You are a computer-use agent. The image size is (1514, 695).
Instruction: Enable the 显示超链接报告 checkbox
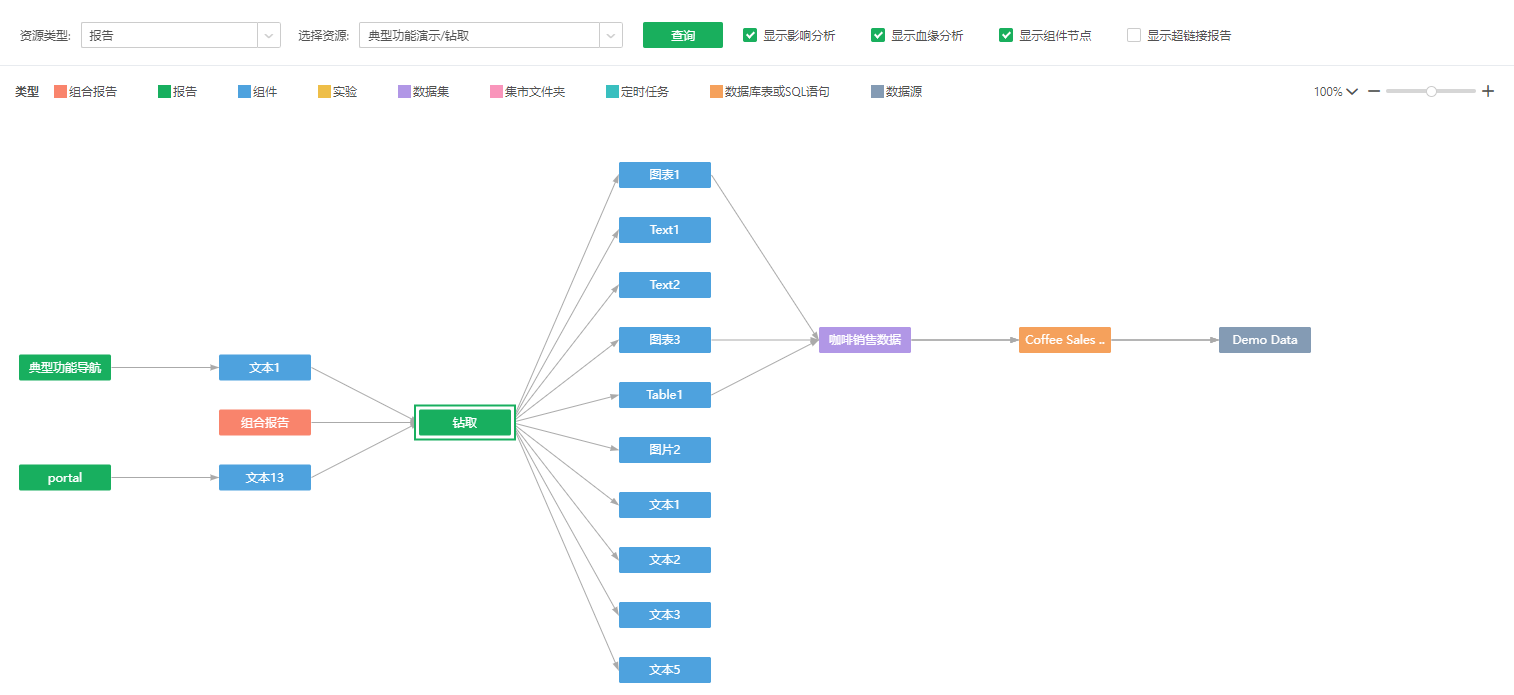tap(1134, 35)
